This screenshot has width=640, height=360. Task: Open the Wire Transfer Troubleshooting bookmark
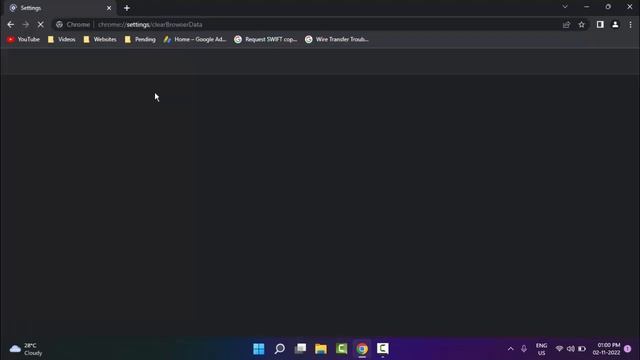click(337, 39)
